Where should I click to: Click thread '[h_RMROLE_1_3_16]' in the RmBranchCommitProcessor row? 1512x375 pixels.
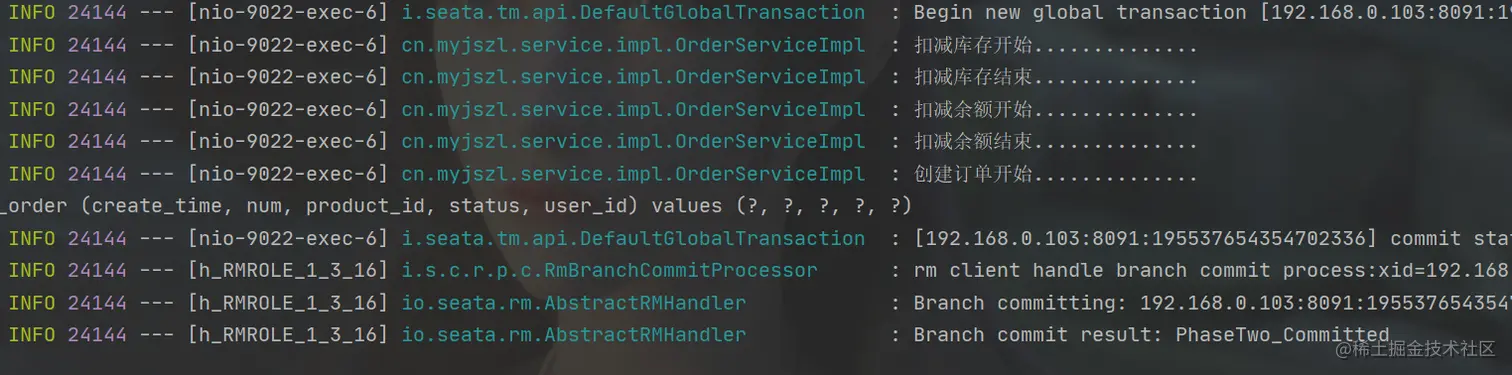pos(288,270)
